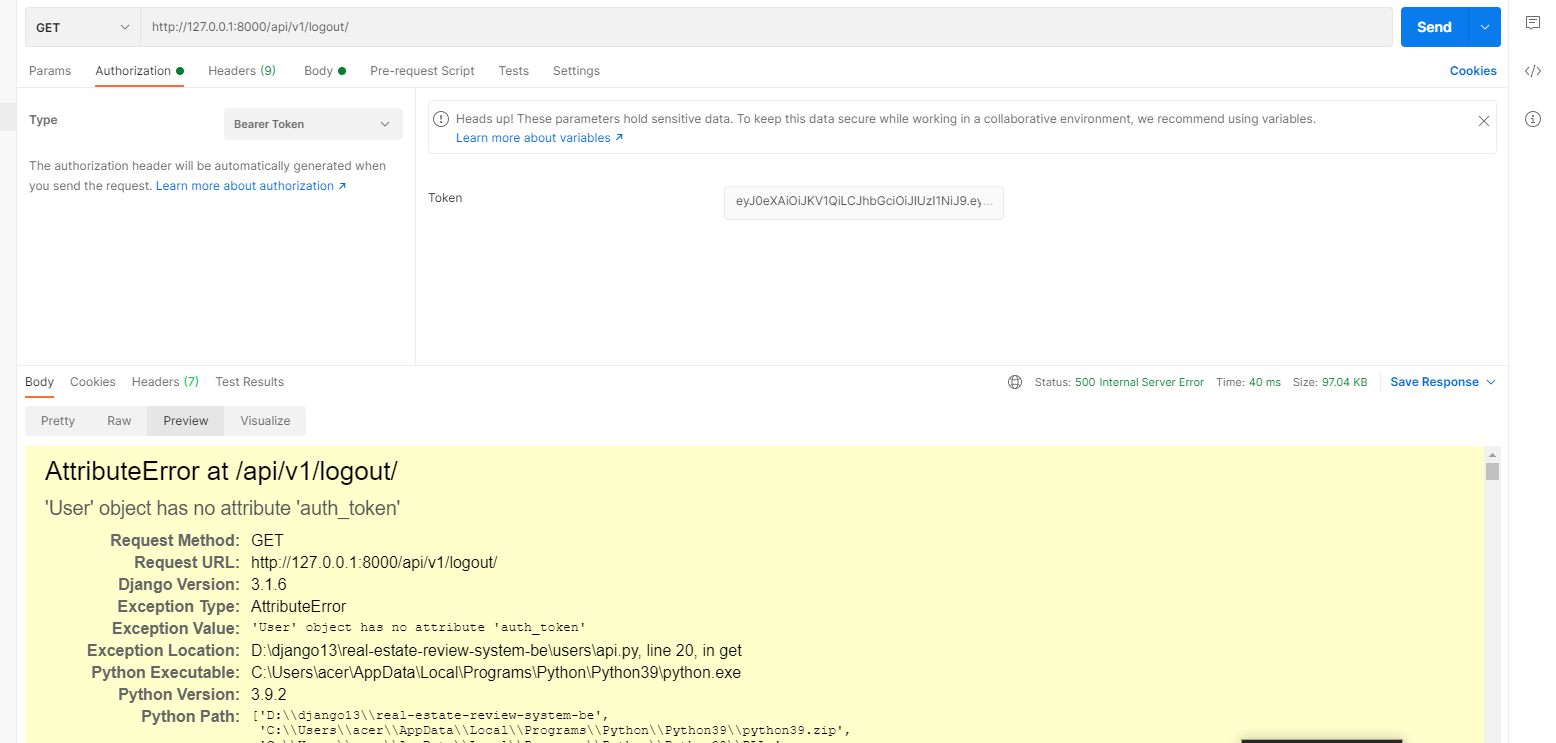Click the request URL field
The image size is (1556, 743).
[766, 27]
